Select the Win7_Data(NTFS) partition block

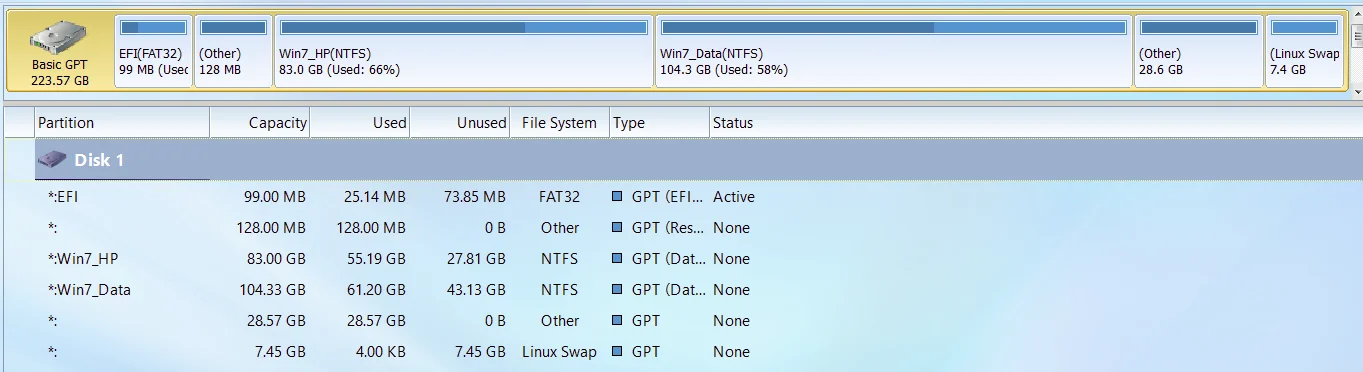(894, 51)
